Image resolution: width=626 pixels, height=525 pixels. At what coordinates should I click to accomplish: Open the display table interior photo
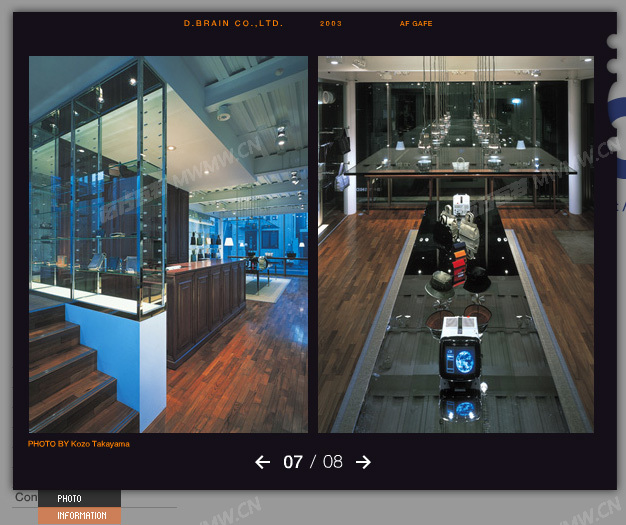point(456,244)
